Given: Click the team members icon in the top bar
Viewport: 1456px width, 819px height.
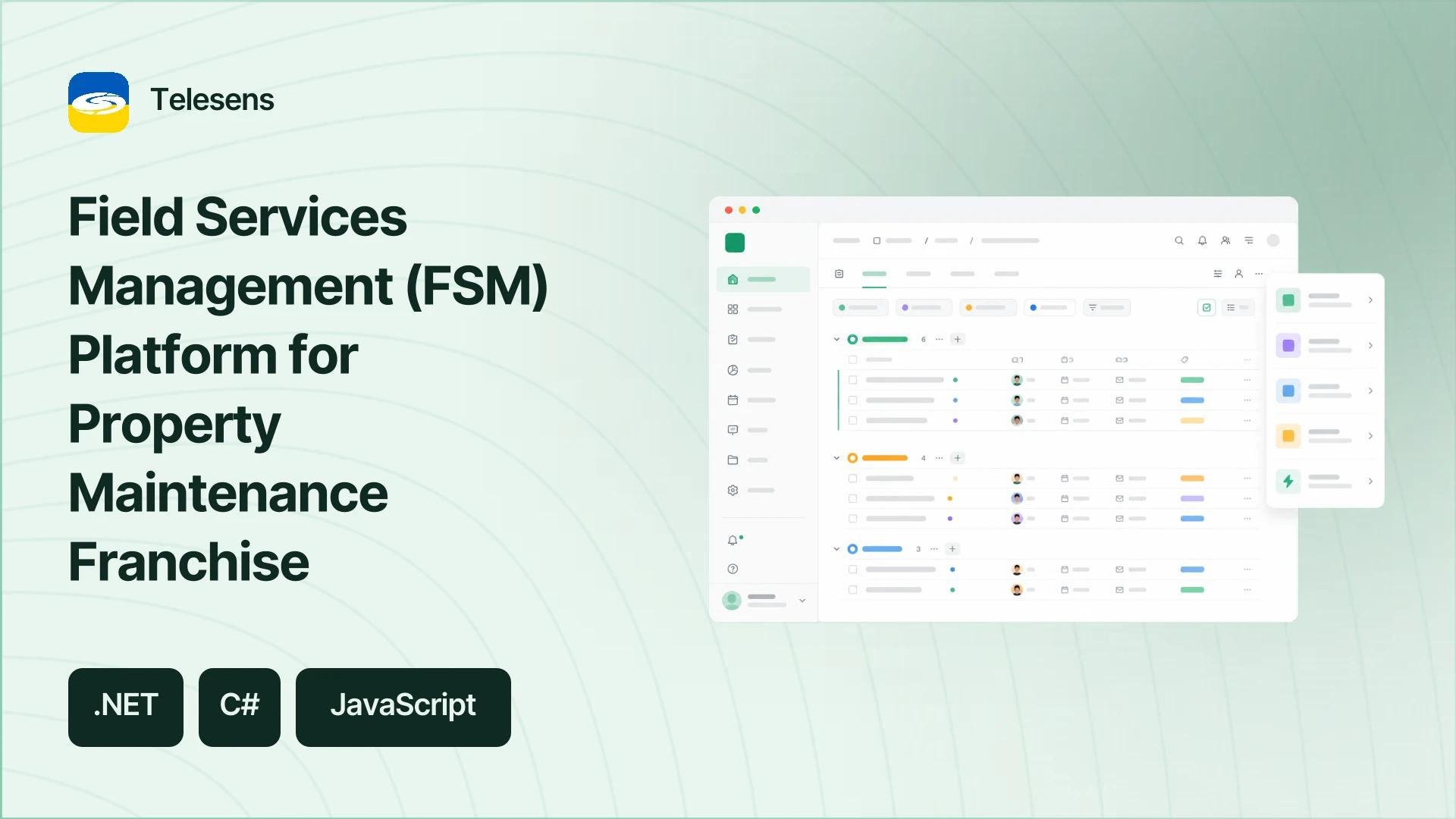Looking at the screenshot, I should click(x=1225, y=240).
